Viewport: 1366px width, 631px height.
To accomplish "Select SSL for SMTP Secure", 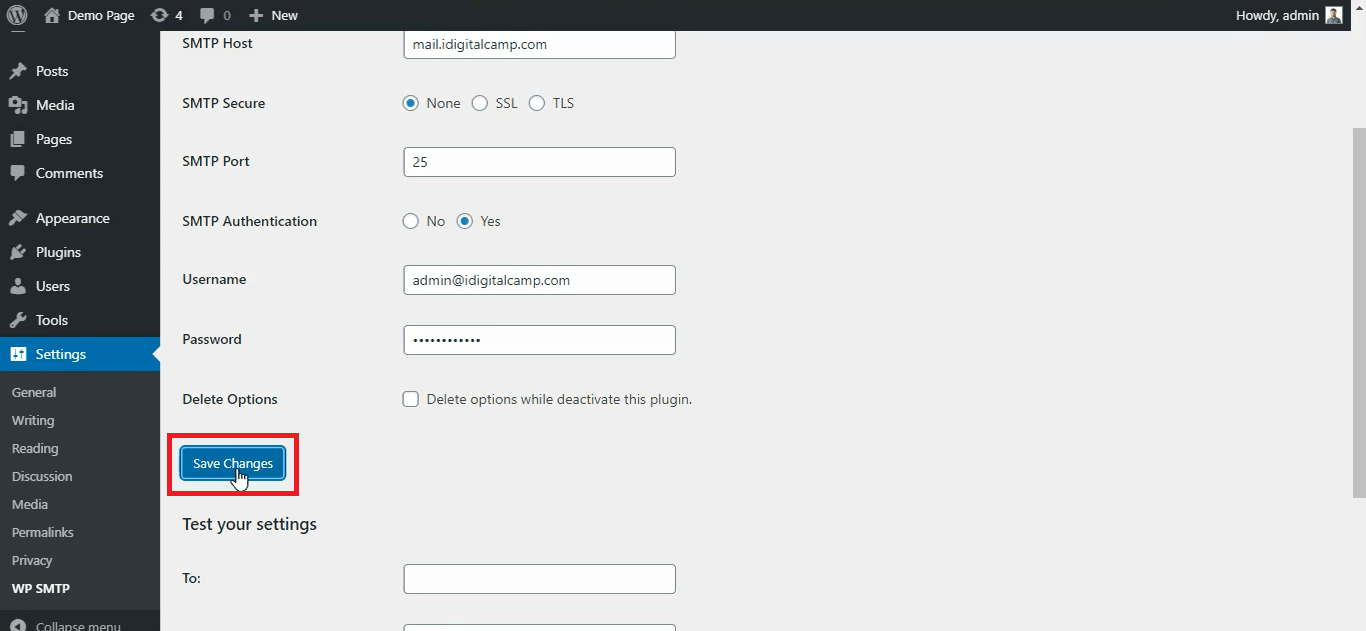I will point(480,103).
